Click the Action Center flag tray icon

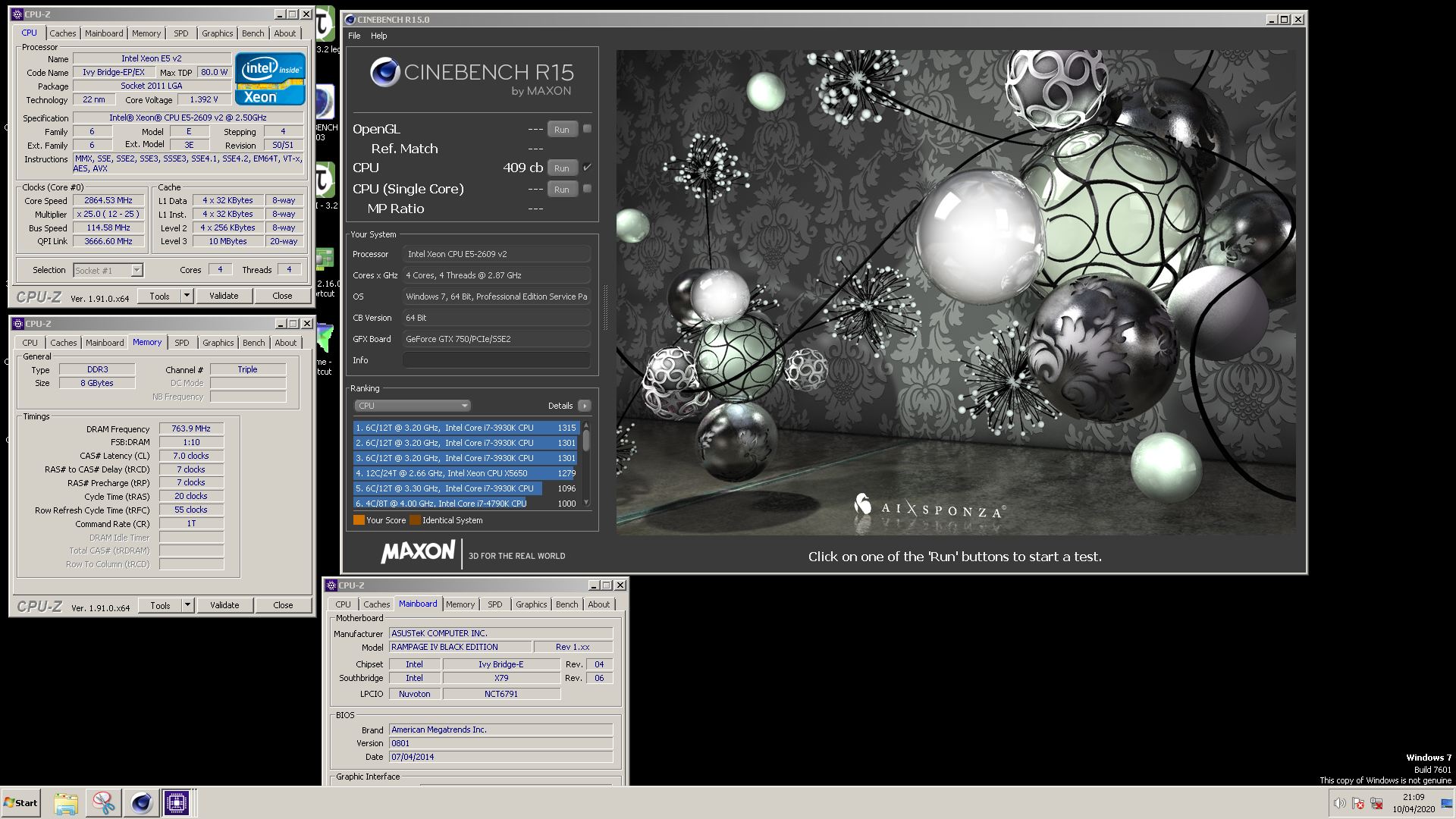point(1358,803)
